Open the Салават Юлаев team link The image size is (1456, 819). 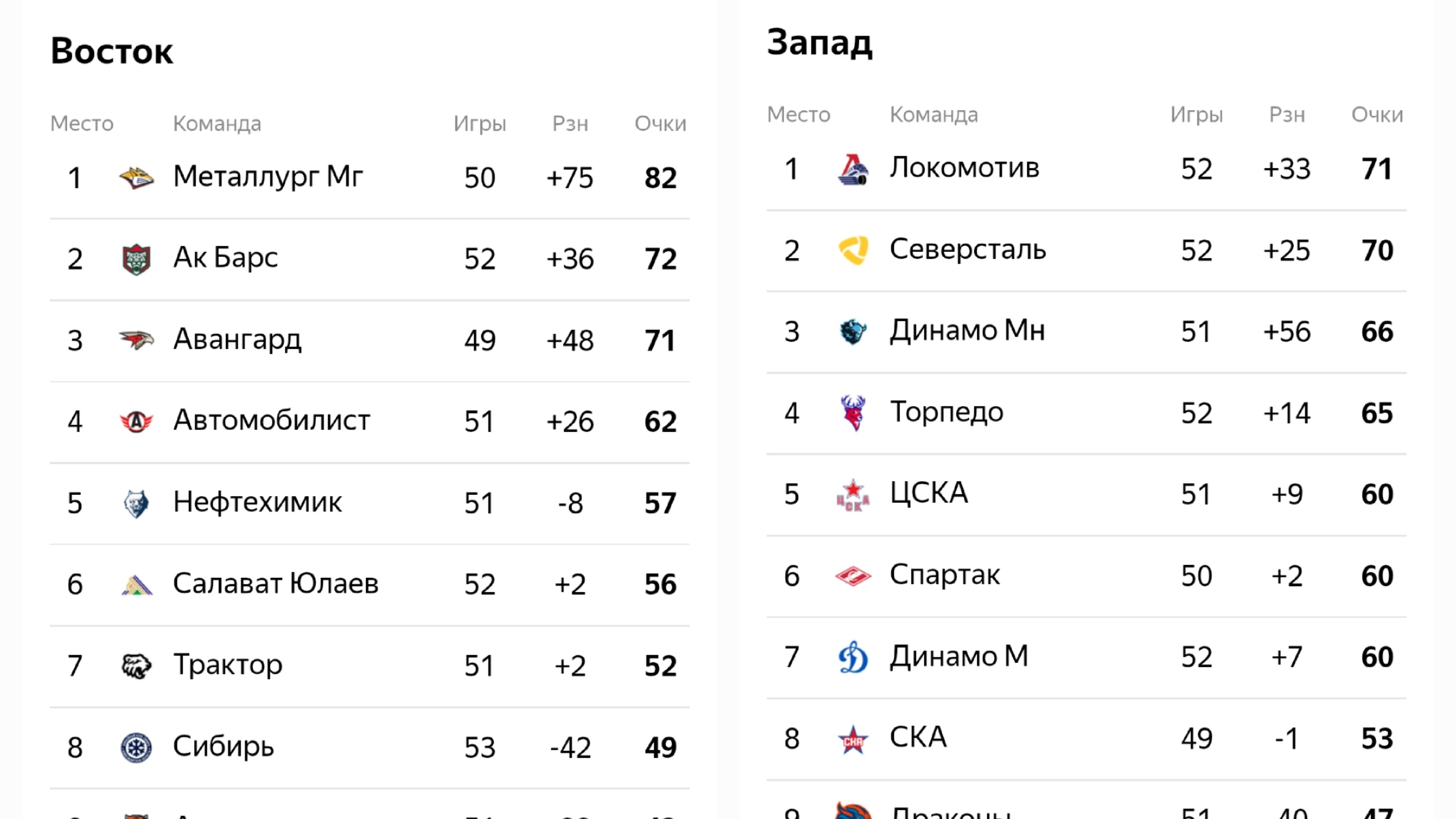point(275,583)
